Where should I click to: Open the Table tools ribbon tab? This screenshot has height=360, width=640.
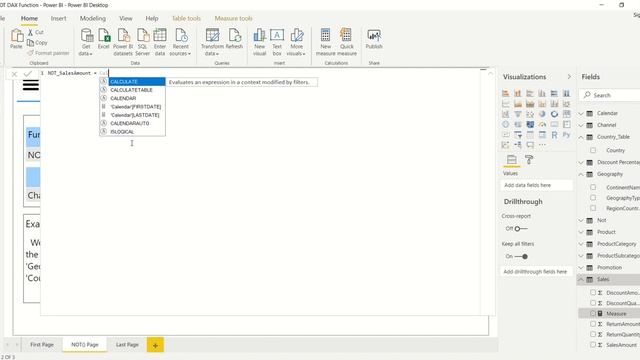tap(186, 18)
